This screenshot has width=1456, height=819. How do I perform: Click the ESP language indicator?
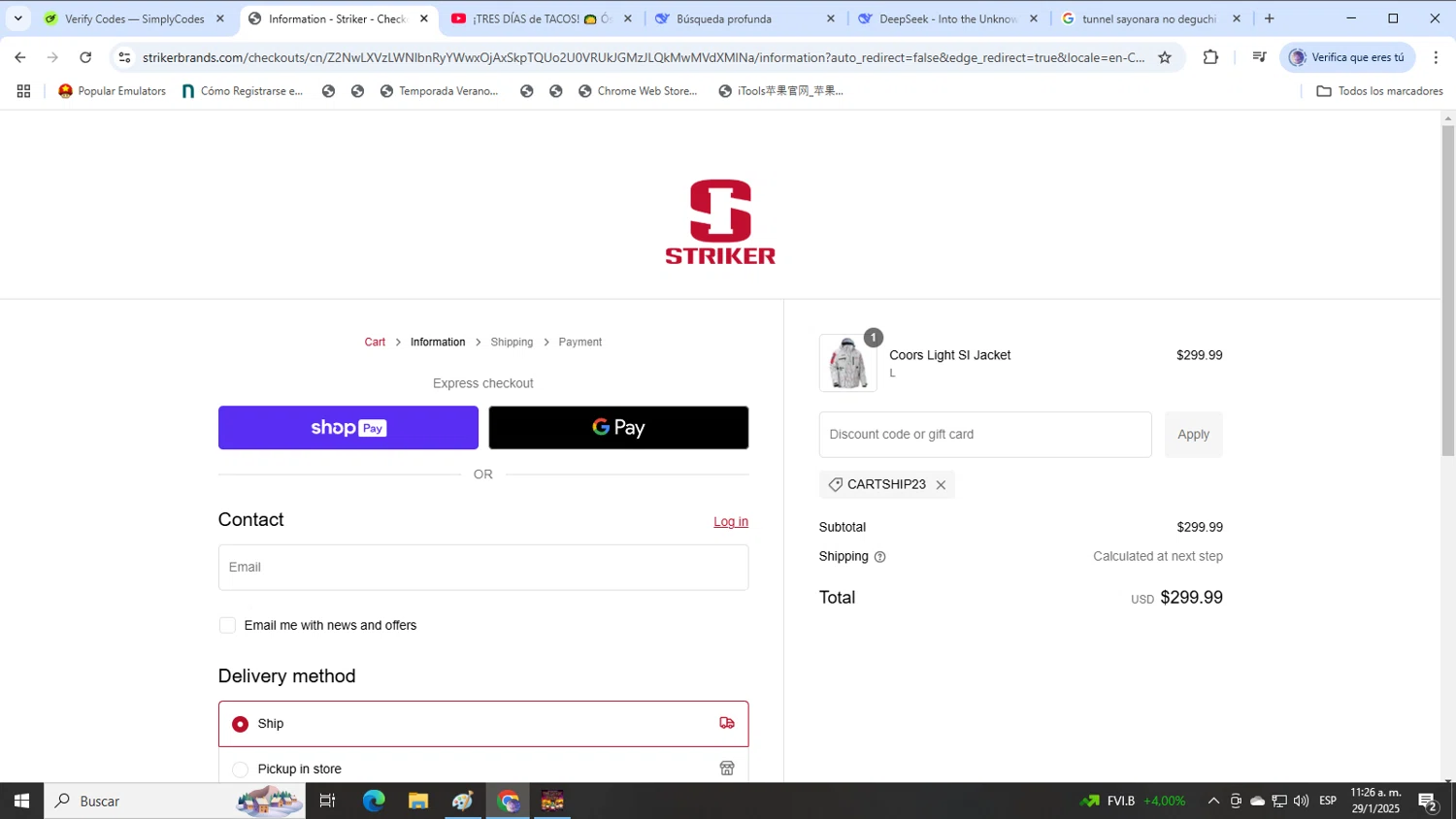pyautogui.click(x=1328, y=801)
